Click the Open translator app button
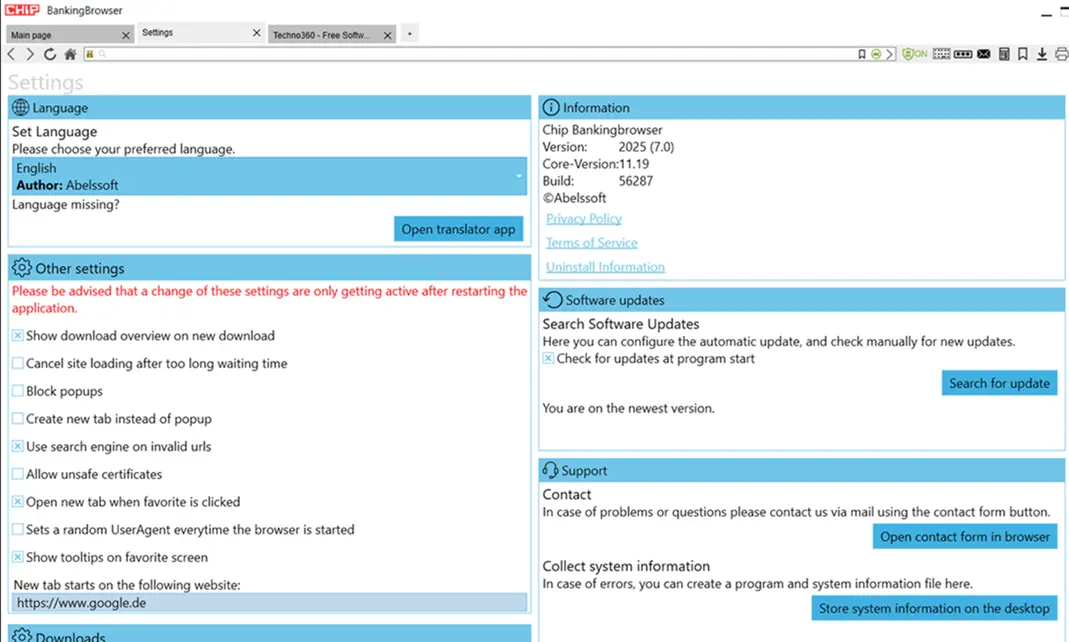Viewport: 1069px width, 642px height. tap(458, 229)
